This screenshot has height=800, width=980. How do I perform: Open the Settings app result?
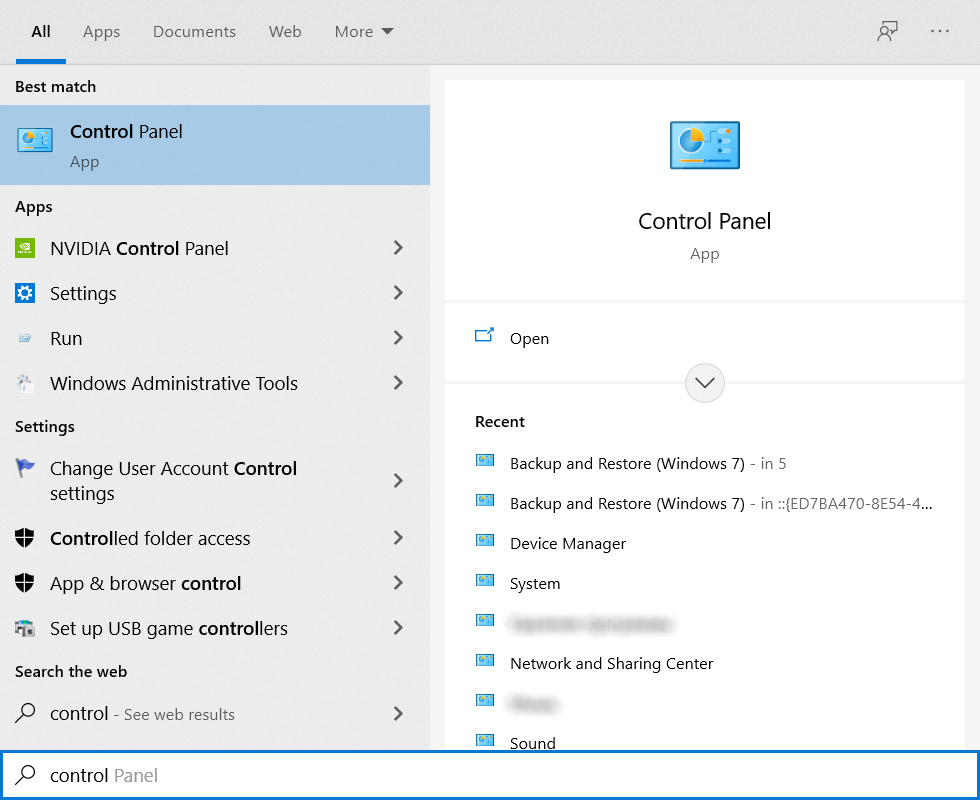coord(215,293)
